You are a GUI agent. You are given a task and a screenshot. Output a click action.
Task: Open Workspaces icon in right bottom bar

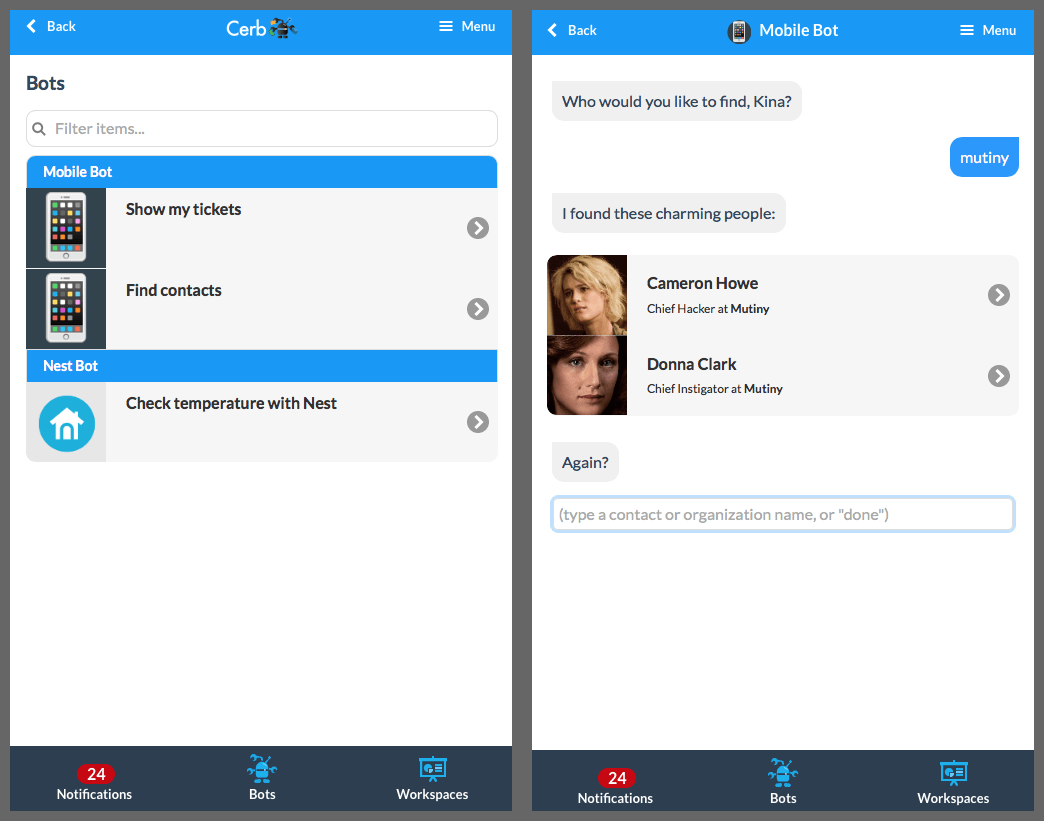(953, 773)
